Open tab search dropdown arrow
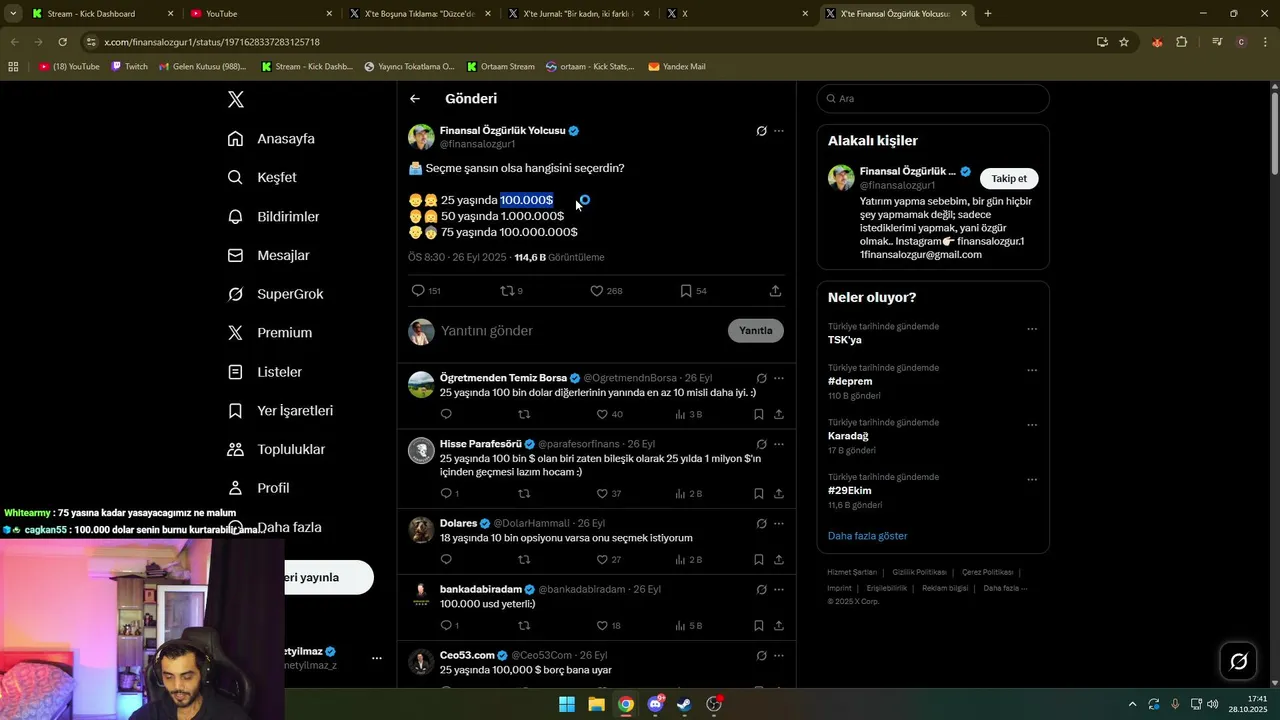Image resolution: width=1280 pixels, height=720 pixels. [x=13, y=14]
